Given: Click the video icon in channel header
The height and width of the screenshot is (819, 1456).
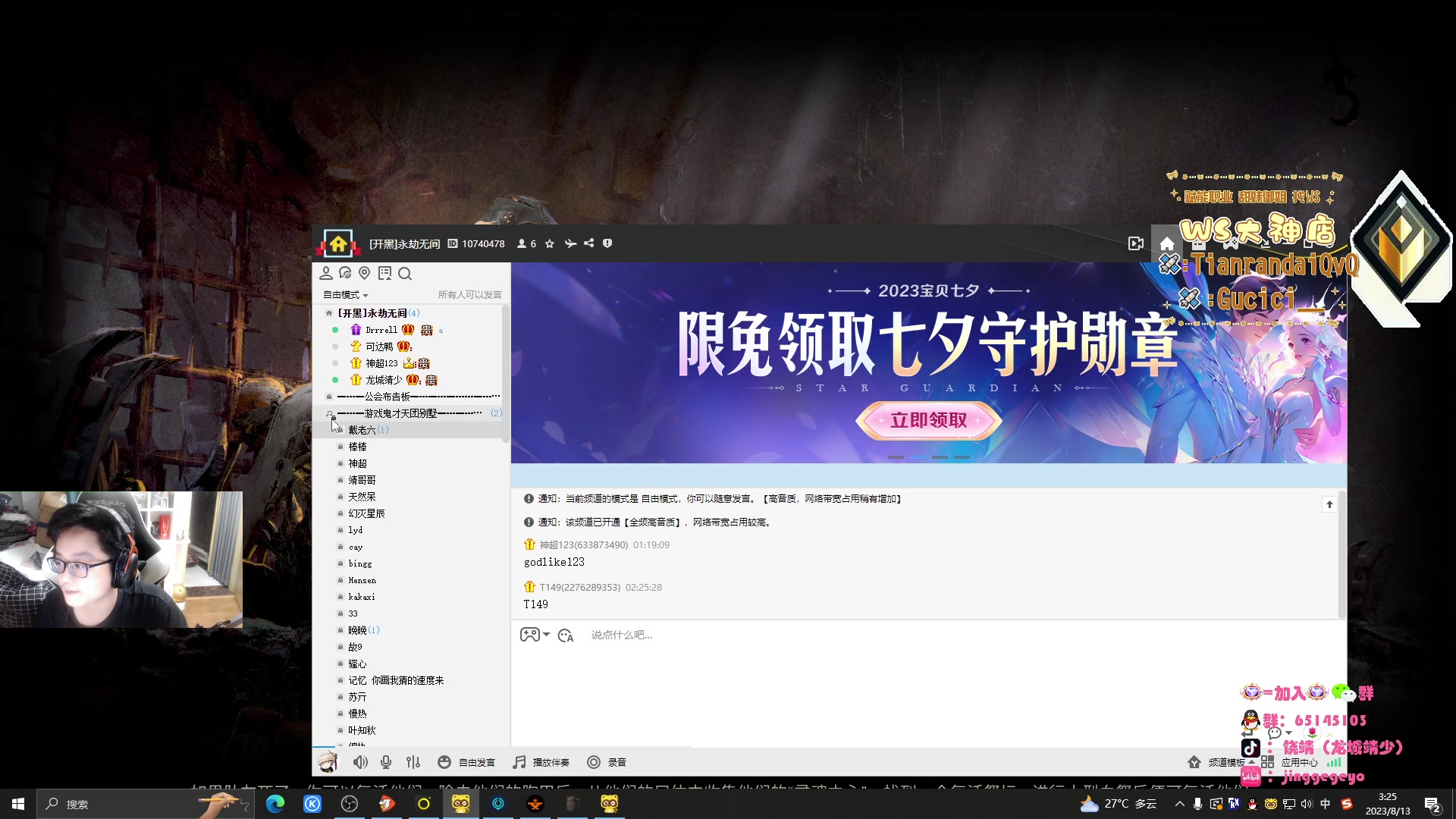Looking at the screenshot, I should tap(1136, 243).
